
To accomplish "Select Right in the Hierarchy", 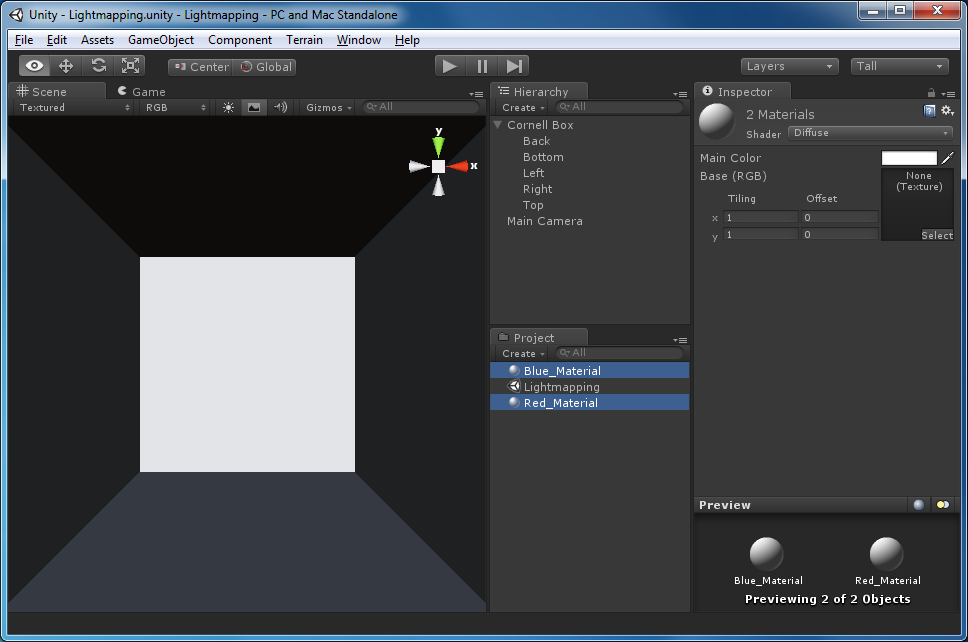I will click(x=537, y=189).
